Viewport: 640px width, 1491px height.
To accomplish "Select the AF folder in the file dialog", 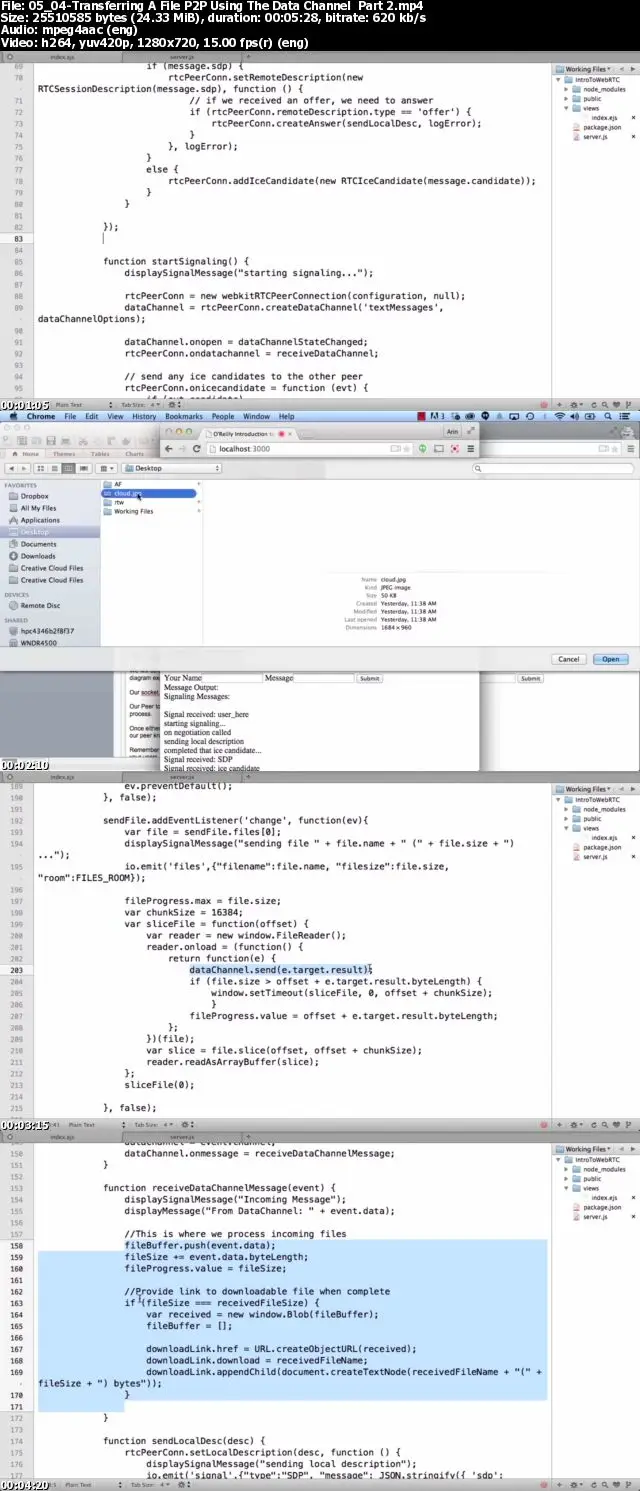I will (118, 484).
